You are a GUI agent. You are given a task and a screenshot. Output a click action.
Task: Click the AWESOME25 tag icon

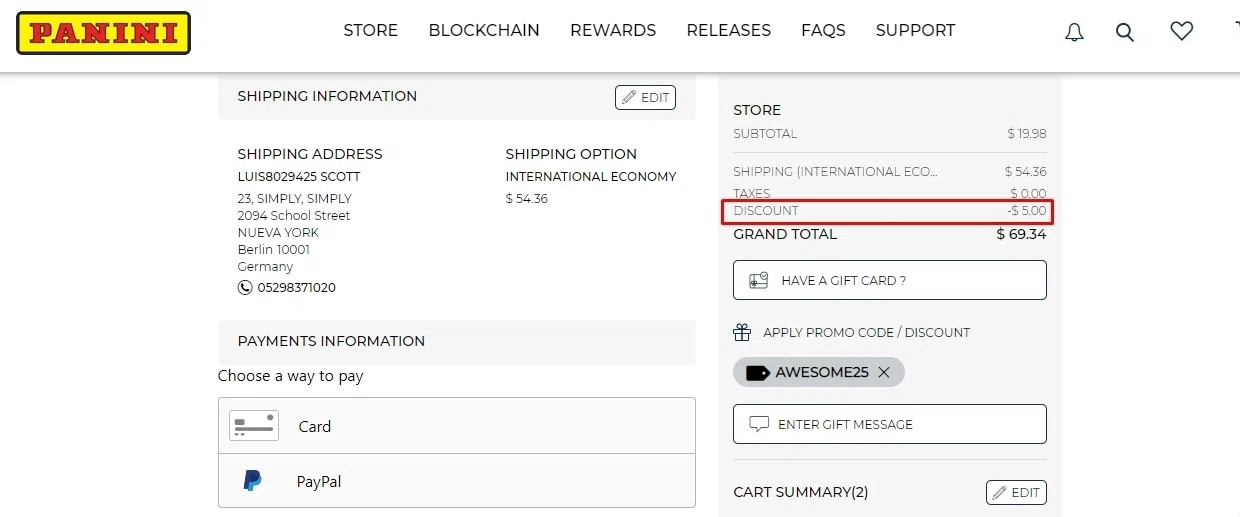pyautogui.click(x=758, y=372)
